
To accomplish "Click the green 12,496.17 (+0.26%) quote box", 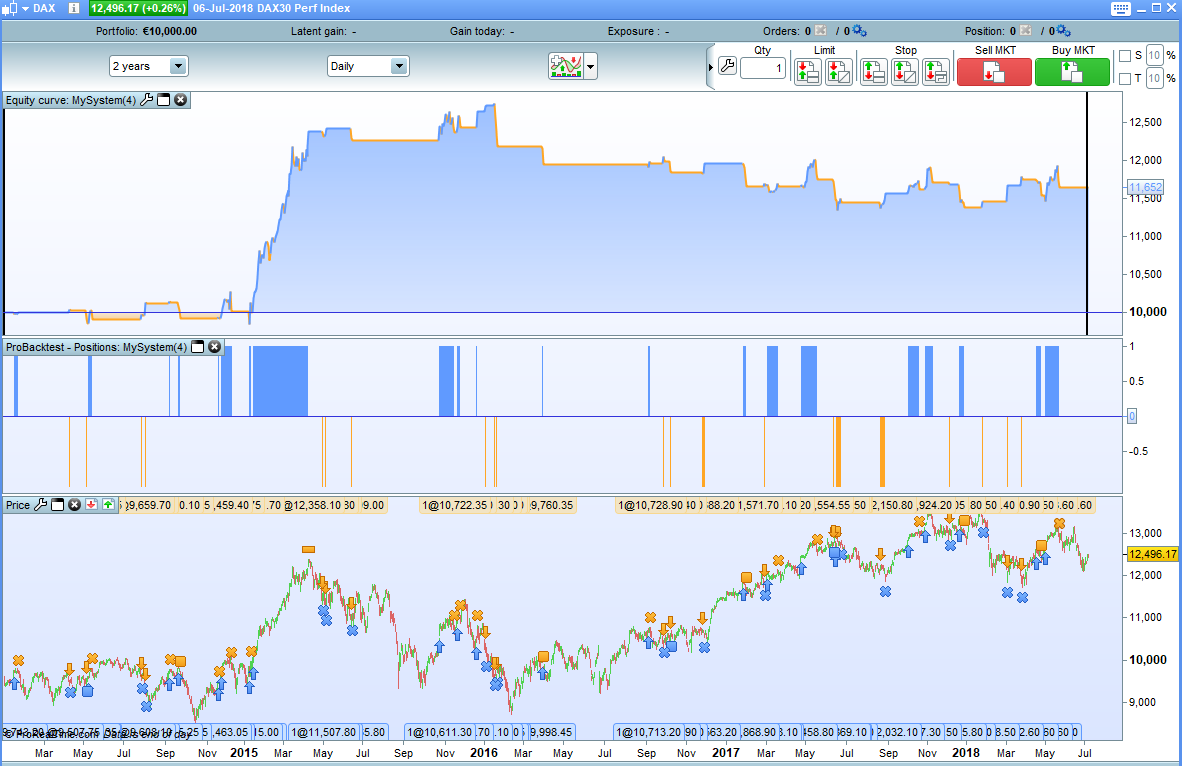I will coord(138,8).
